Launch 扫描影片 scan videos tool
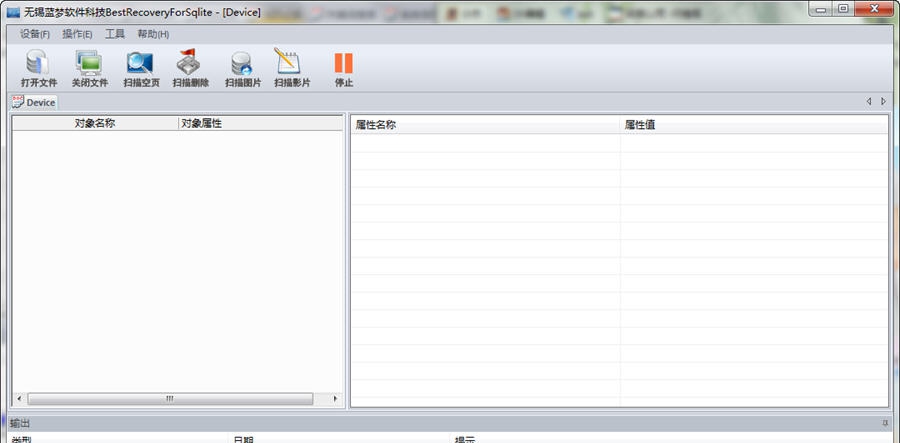Screen dimensions: 900x443 pos(292,69)
